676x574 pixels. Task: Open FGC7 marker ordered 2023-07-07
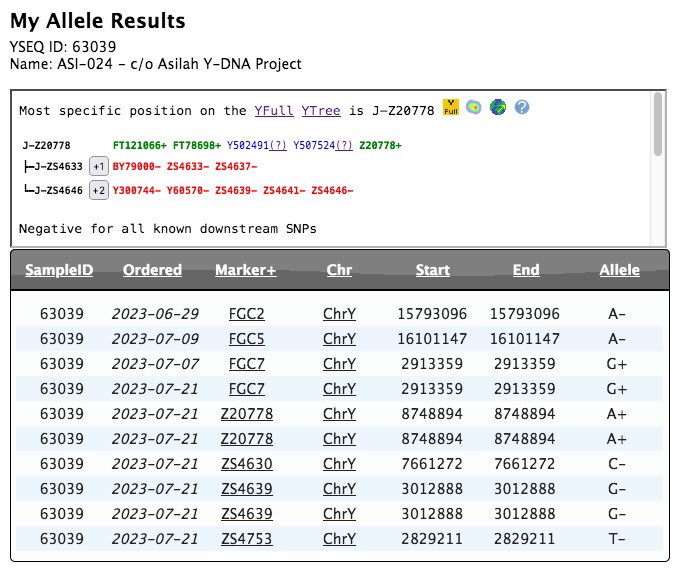(247, 364)
